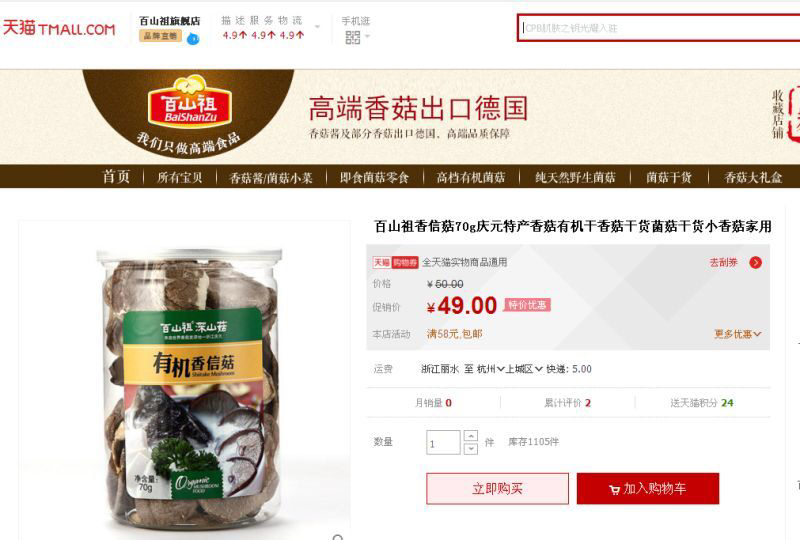Expand the shop ratings dropdown arrow

click(x=317, y=27)
